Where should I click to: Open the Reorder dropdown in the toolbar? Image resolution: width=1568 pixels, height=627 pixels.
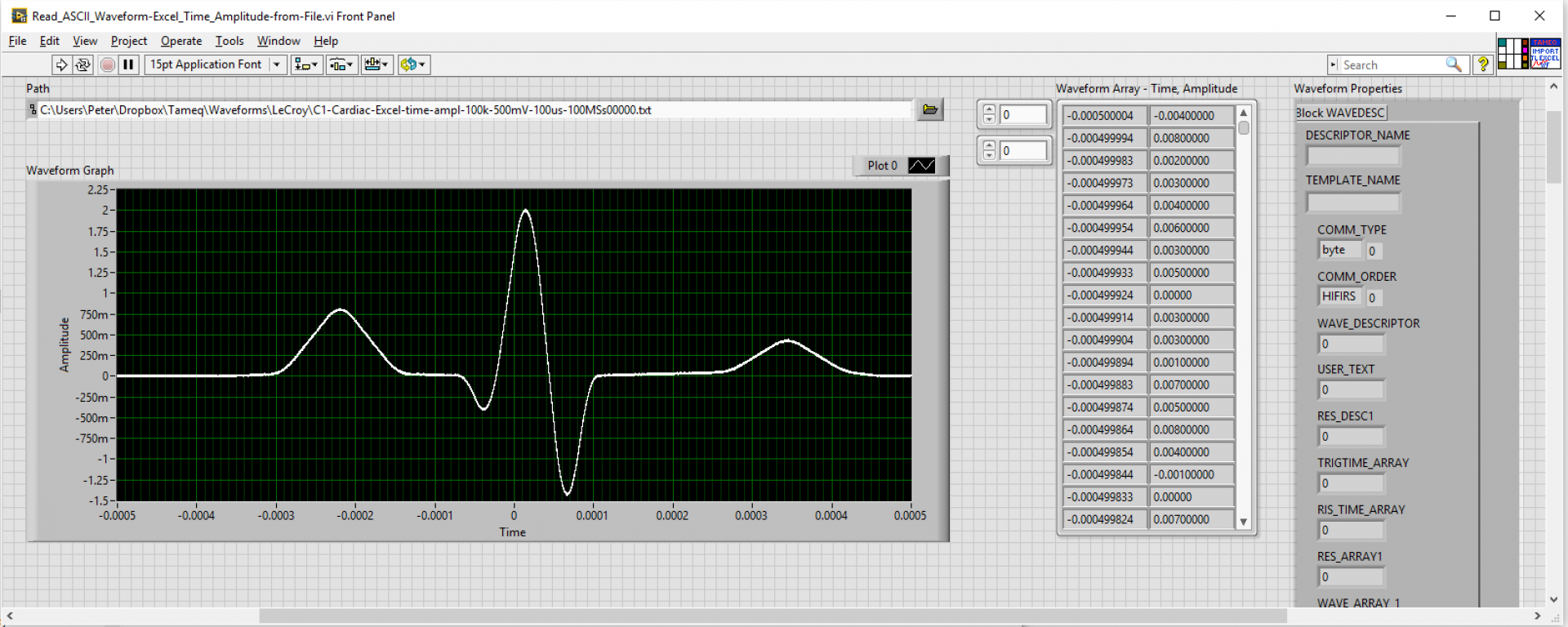(x=413, y=64)
